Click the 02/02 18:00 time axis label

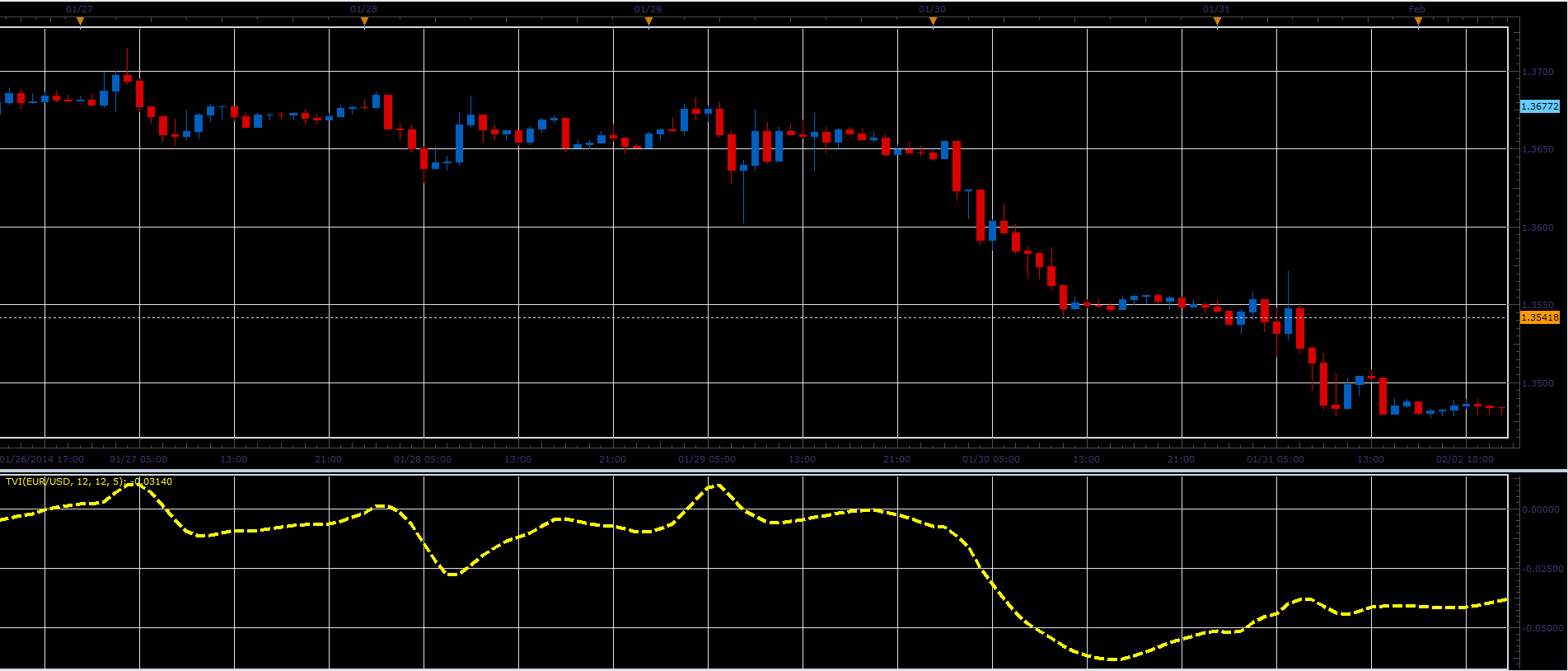tap(1465, 459)
